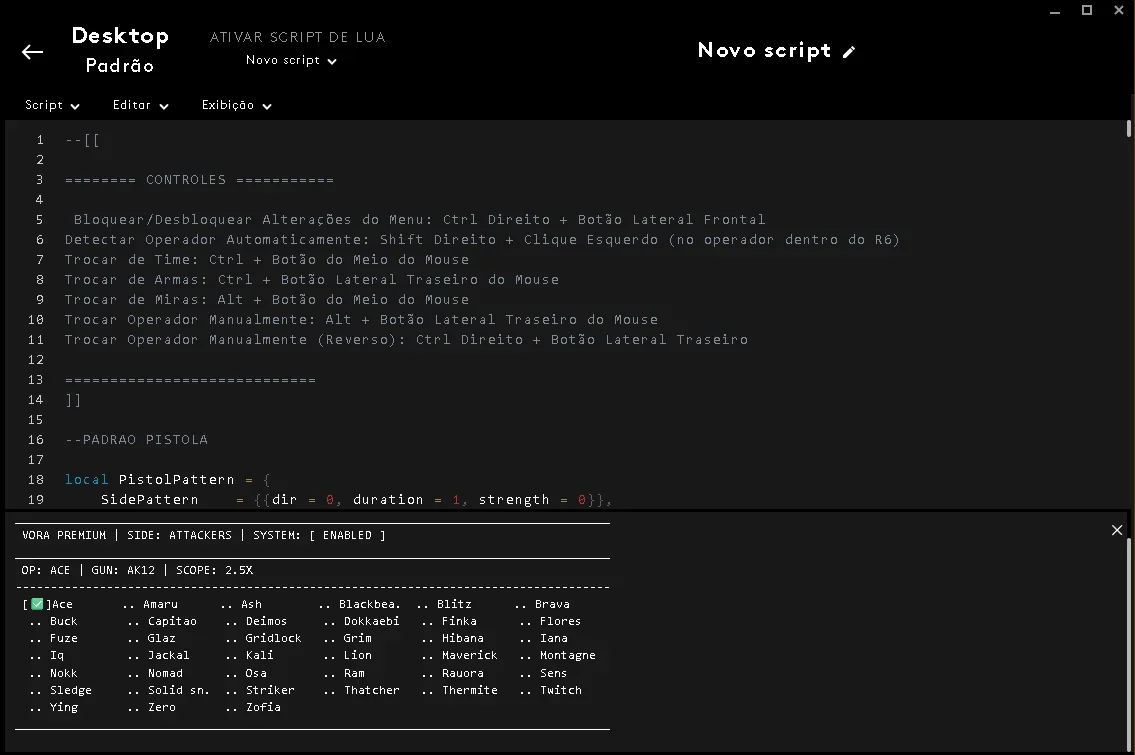Screen dimensions: 1135x755
Task: Click the Padrão profile label
Action: point(119,66)
